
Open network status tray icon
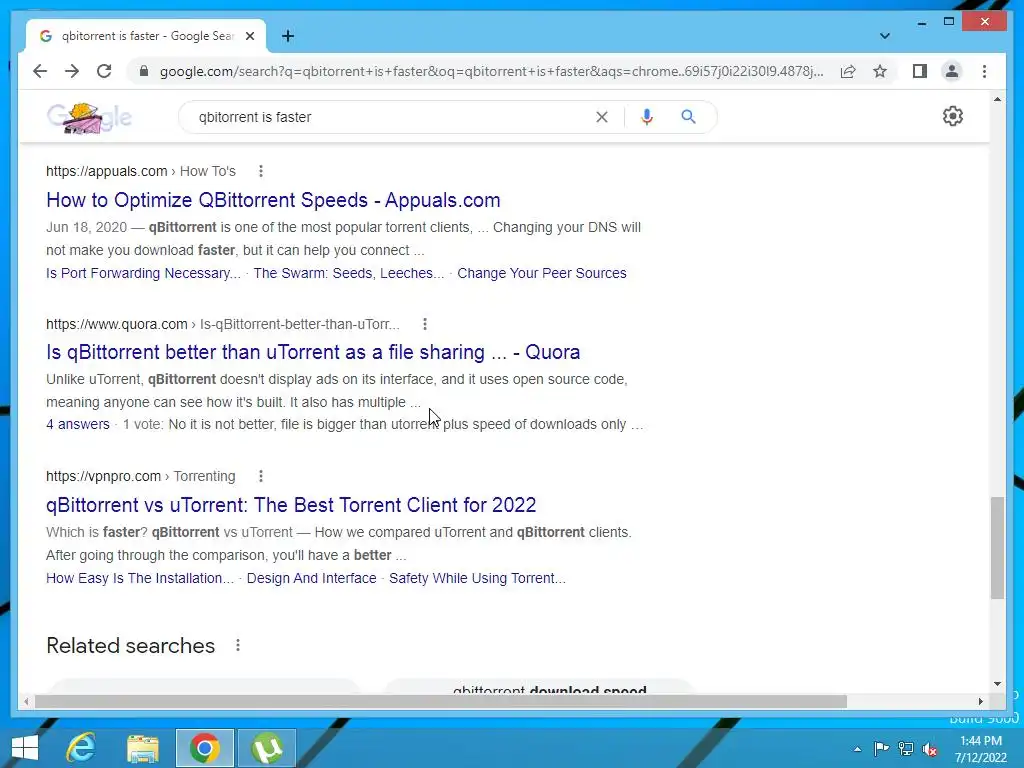coord(906,749)
